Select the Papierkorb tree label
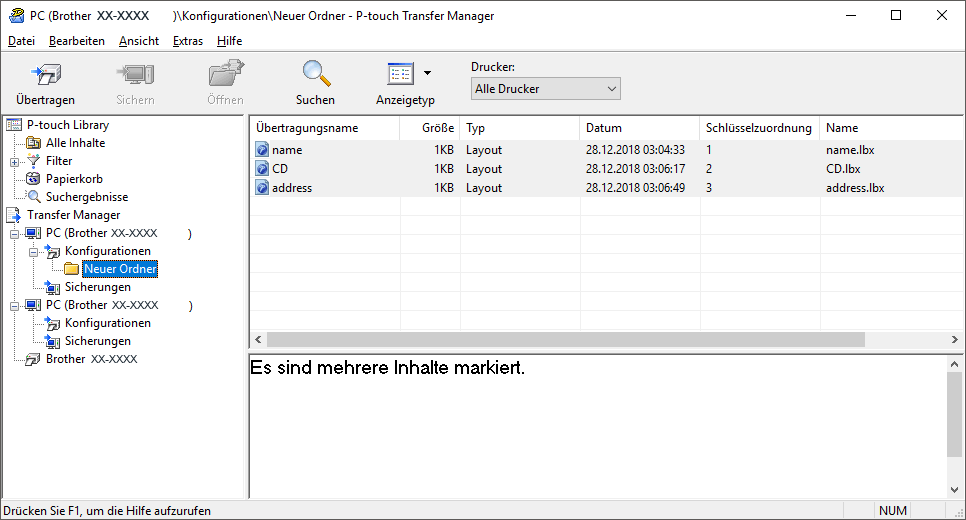The width and height of the screenshot is (966, 520). point(74,179)
